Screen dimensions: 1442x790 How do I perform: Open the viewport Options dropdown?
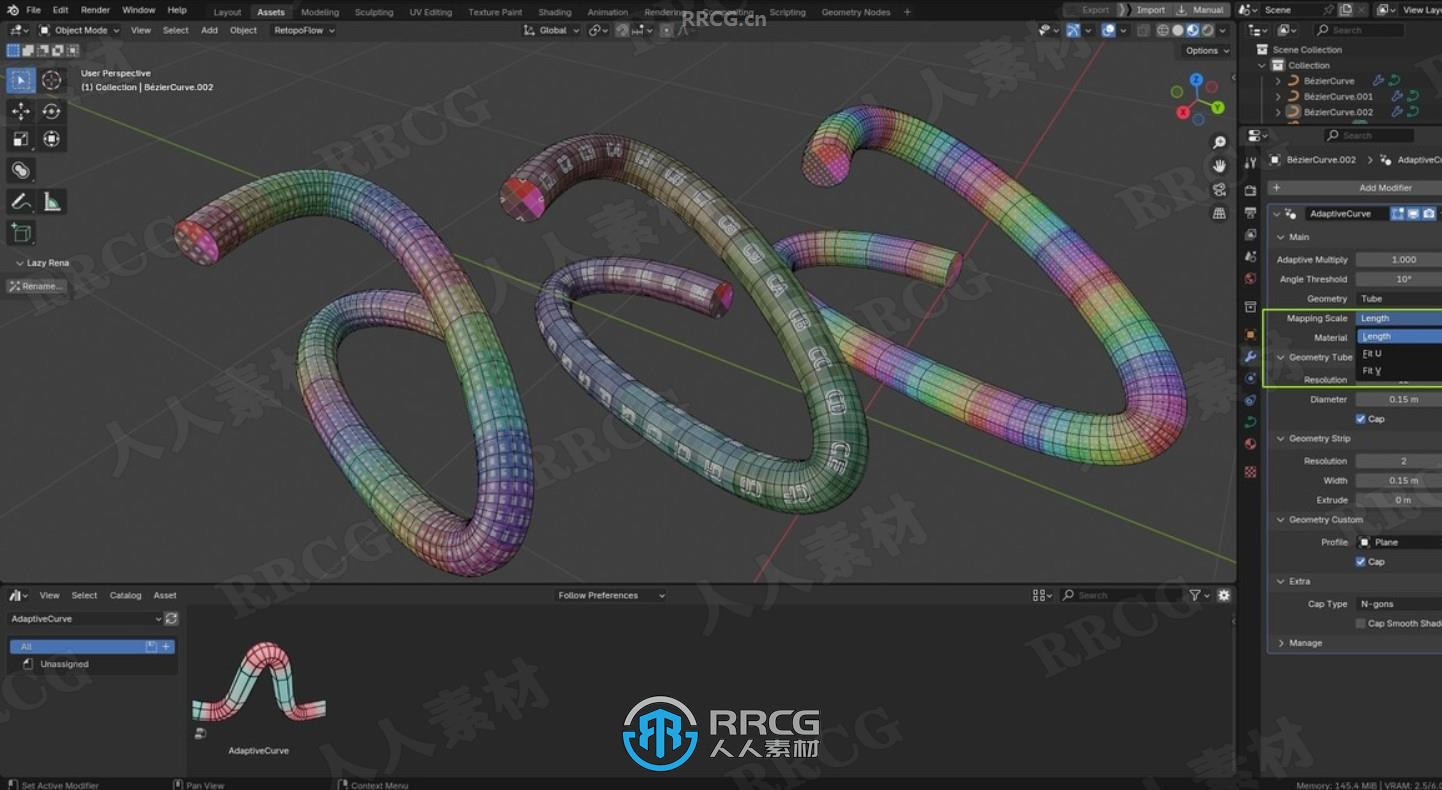pyautogui.click(x=1206, y=50)
